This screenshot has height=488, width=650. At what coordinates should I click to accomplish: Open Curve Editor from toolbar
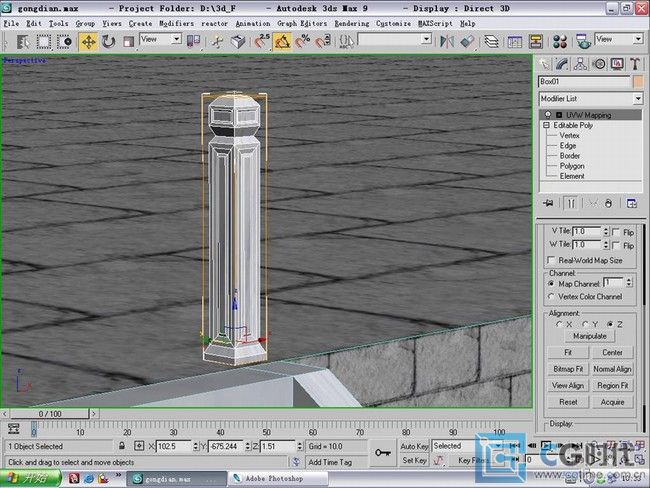click(x=514, y=41)
